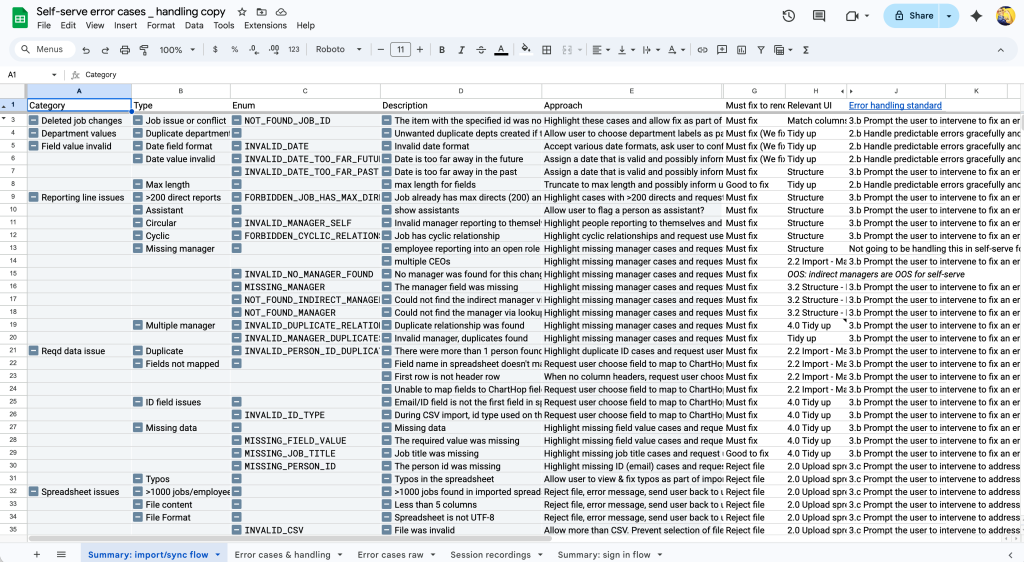
Task: Open borders options
Action: click(x=547, y=50)
